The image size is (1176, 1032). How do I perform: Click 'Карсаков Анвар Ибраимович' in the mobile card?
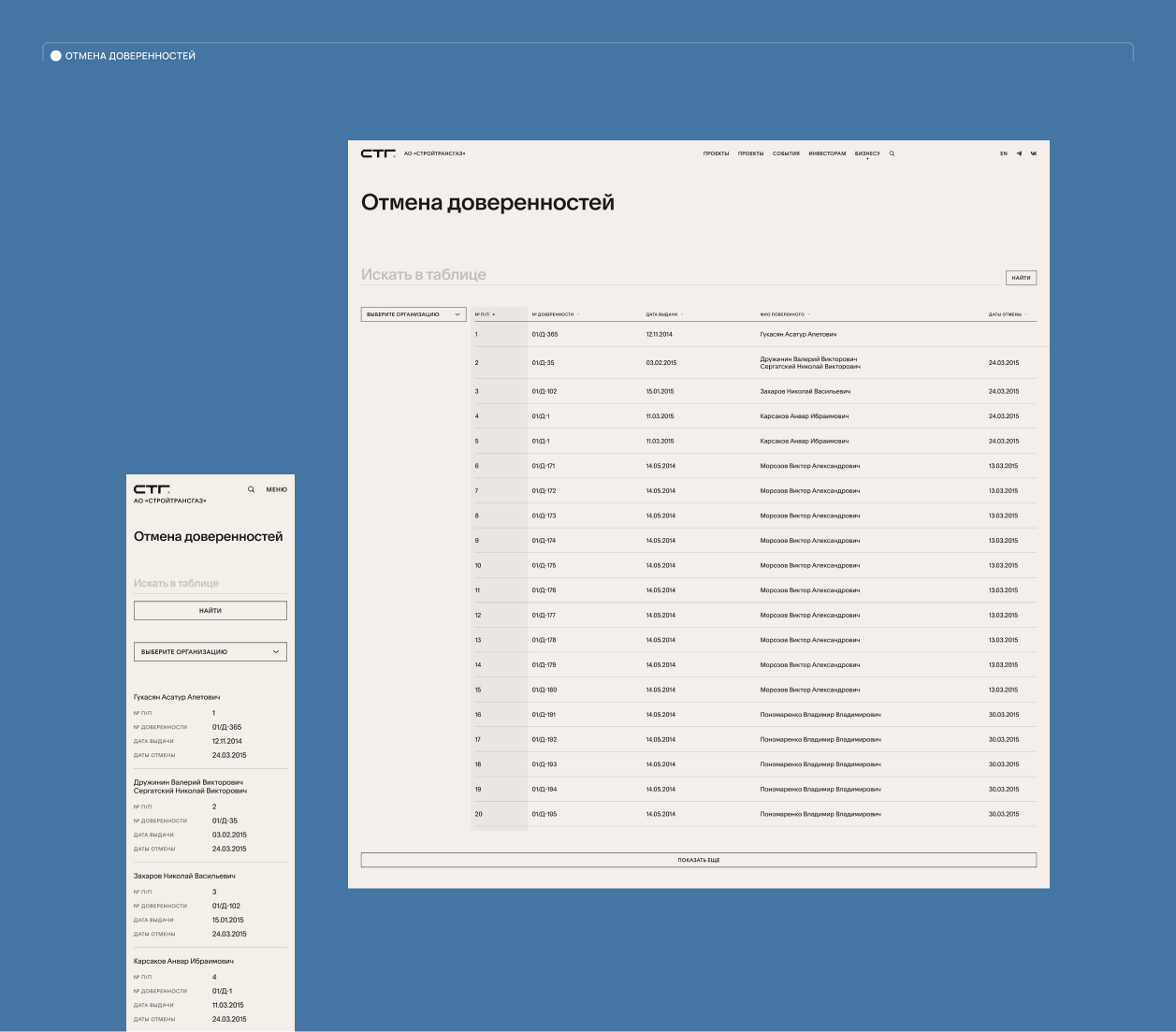tap(183, 961)
